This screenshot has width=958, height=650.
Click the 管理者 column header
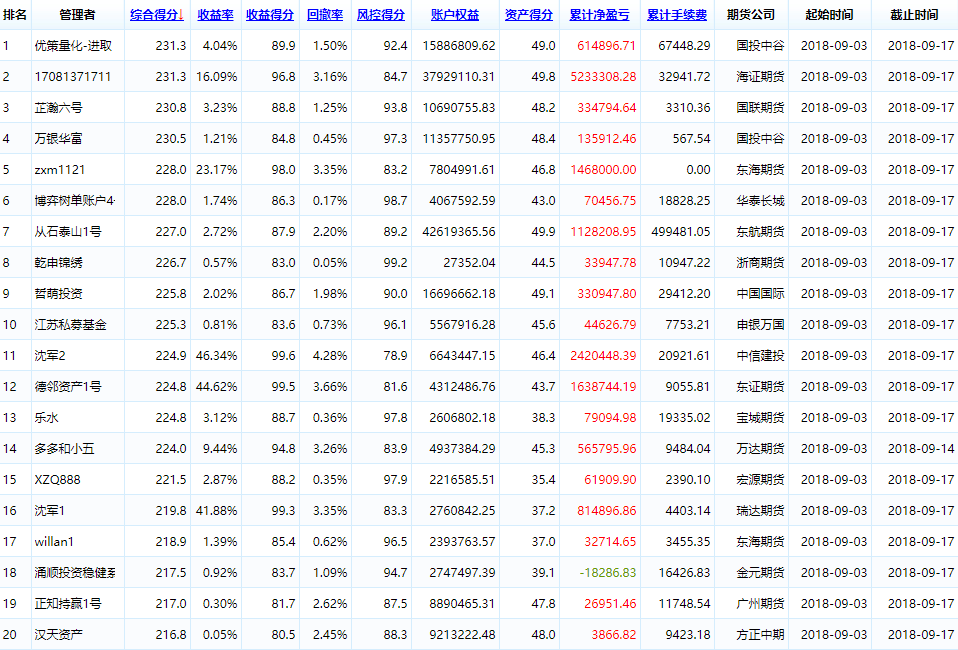(x=77, y=15)
